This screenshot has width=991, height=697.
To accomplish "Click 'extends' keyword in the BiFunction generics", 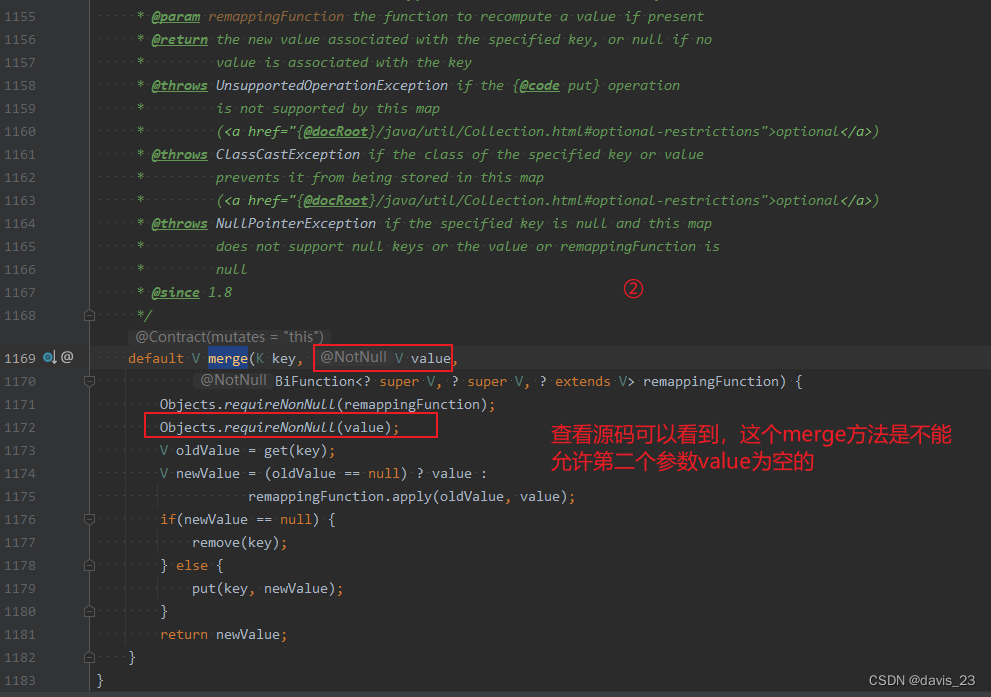I will pos(583,382).
